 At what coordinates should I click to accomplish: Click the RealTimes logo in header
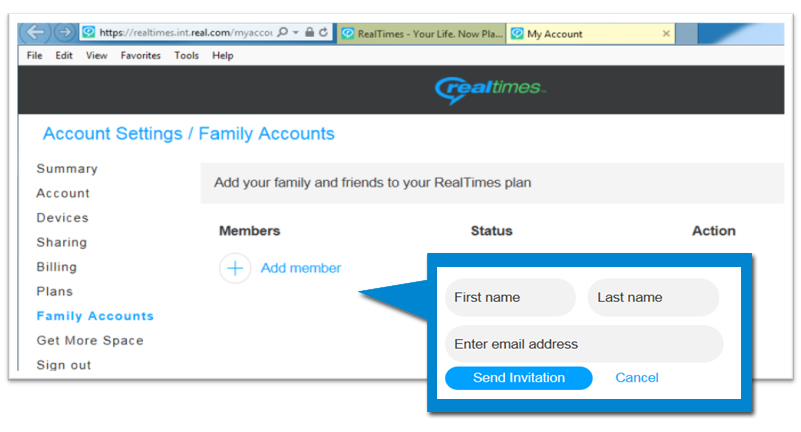pos(490,90)
